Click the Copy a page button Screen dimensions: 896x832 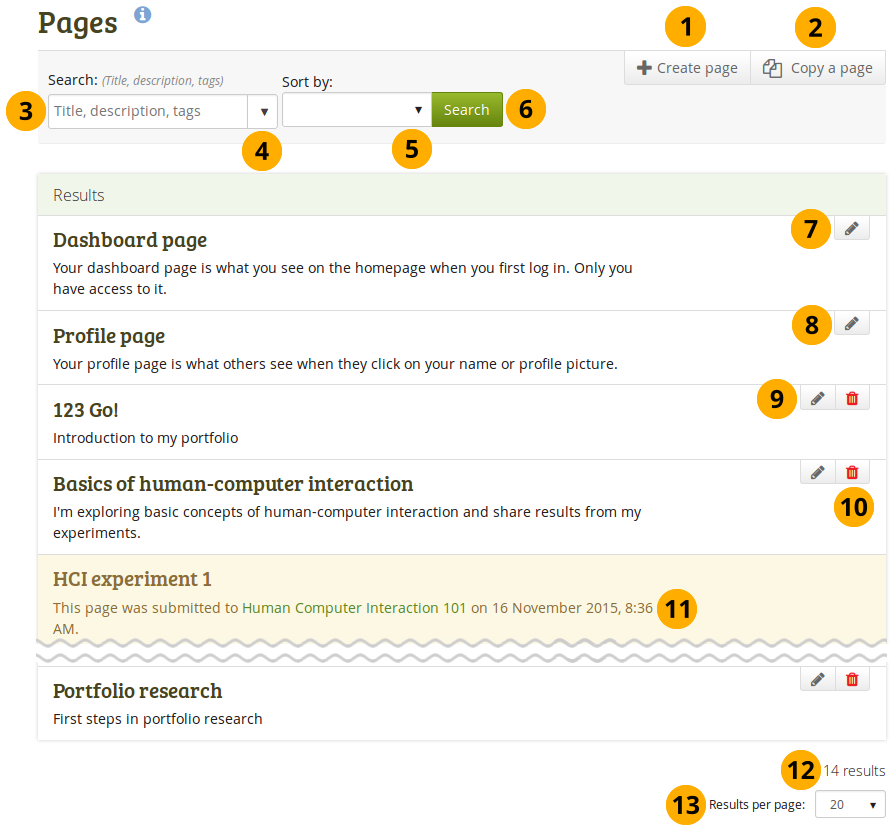(x=817, y=68)
